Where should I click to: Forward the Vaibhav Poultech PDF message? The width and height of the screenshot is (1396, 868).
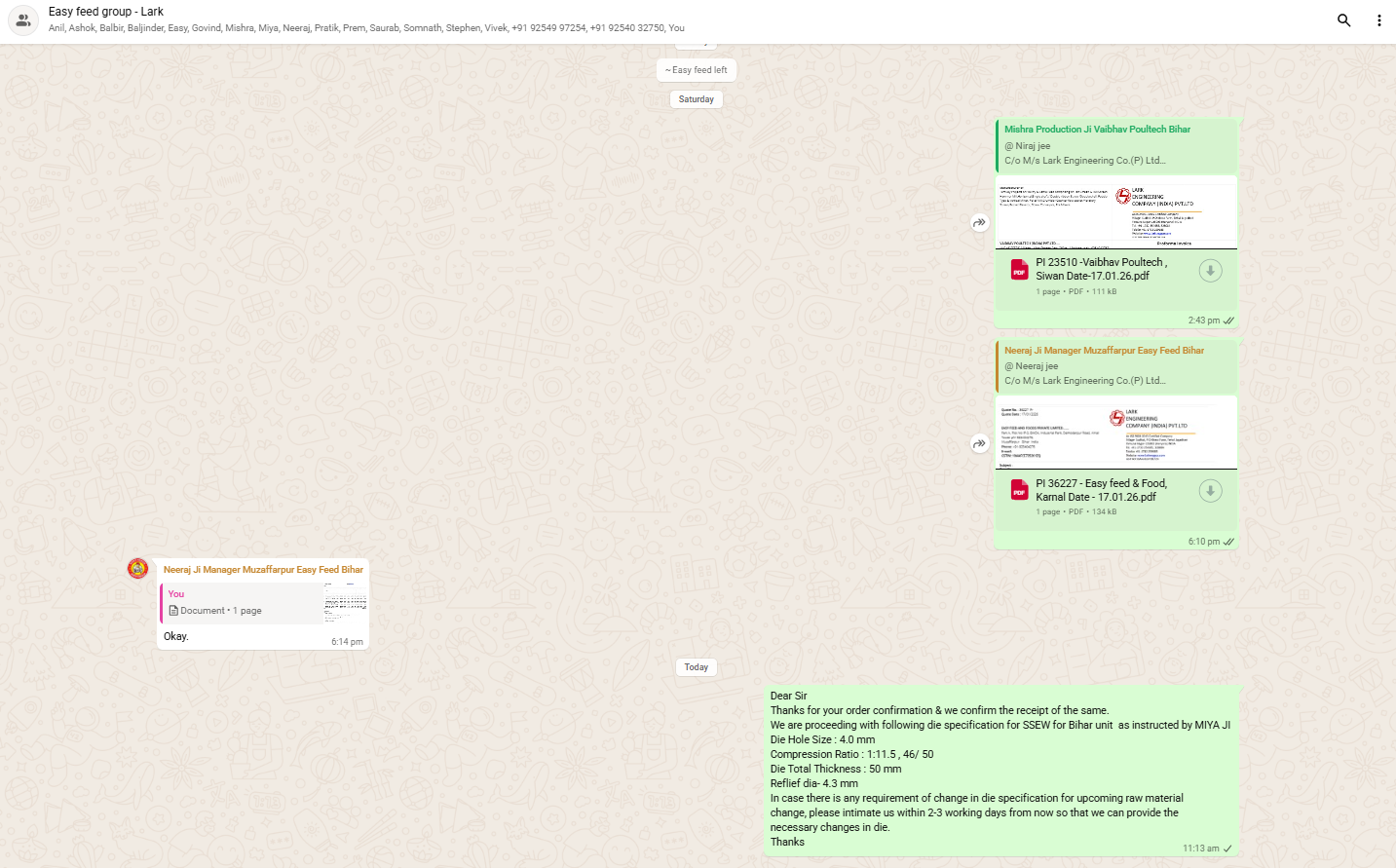click(x=979, y=223)
